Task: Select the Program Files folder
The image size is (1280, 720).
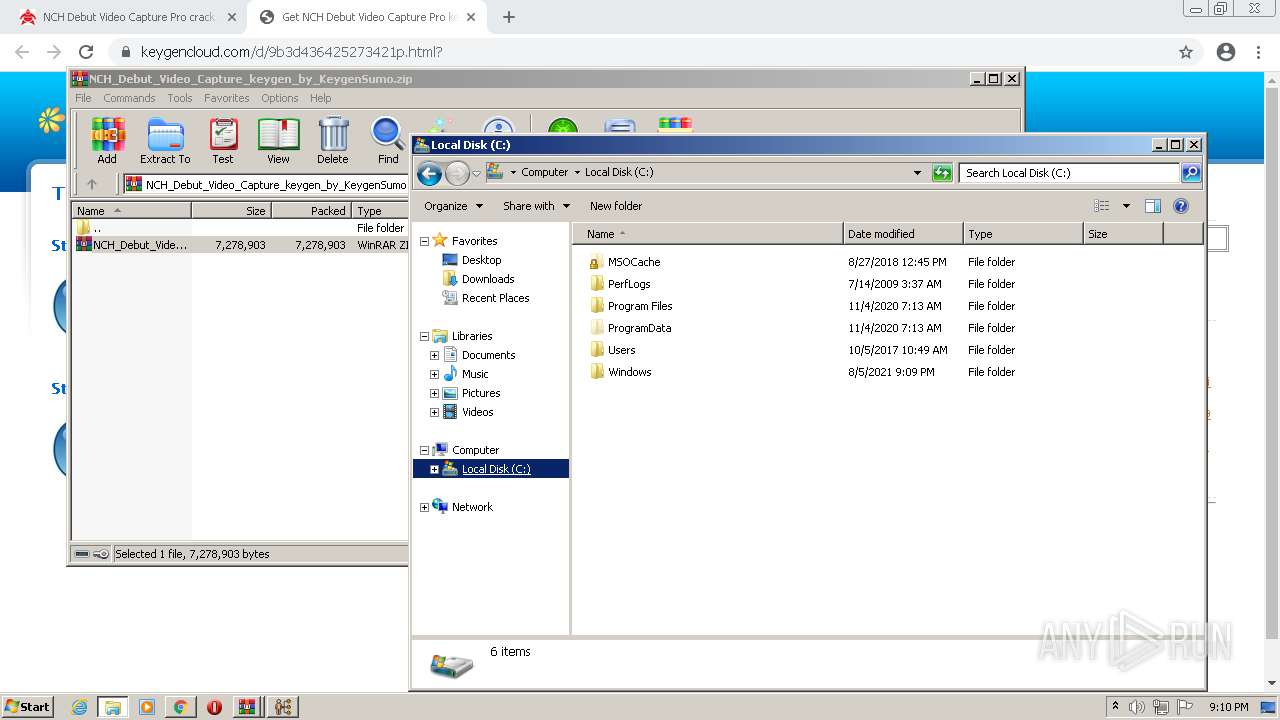Action: coord(640,306)
